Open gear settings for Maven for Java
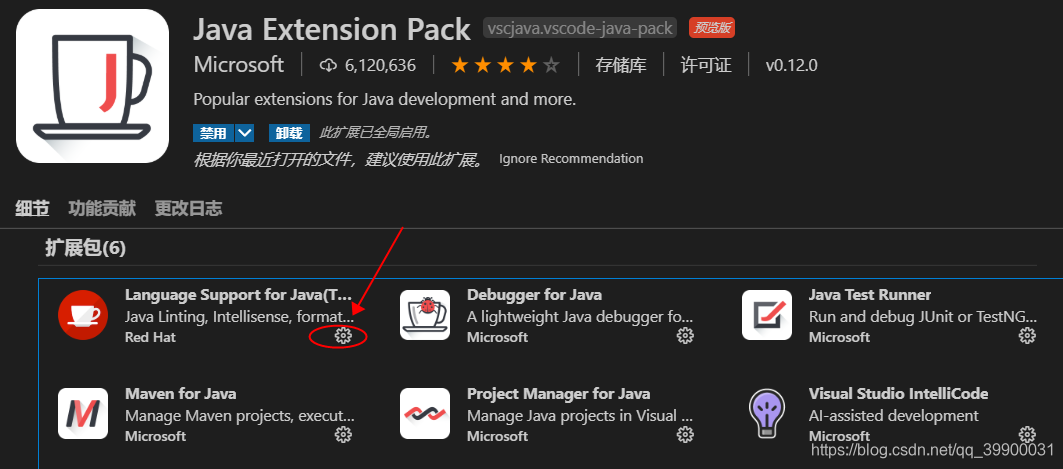1063x469 pixels. [344, 434]
